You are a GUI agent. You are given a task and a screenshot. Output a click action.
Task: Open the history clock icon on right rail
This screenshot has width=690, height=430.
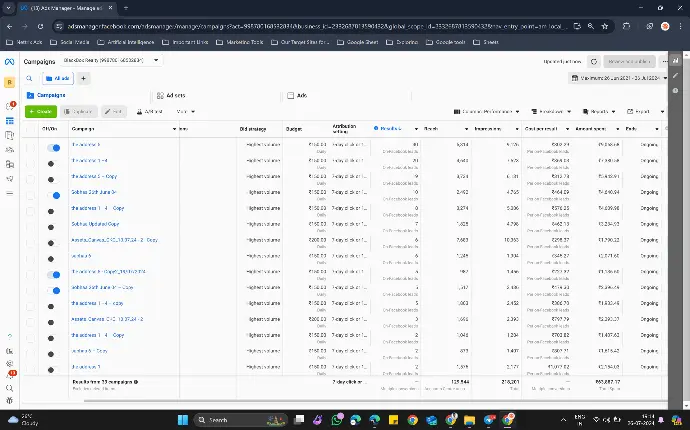pyautogui.click(x=675, y=91)
